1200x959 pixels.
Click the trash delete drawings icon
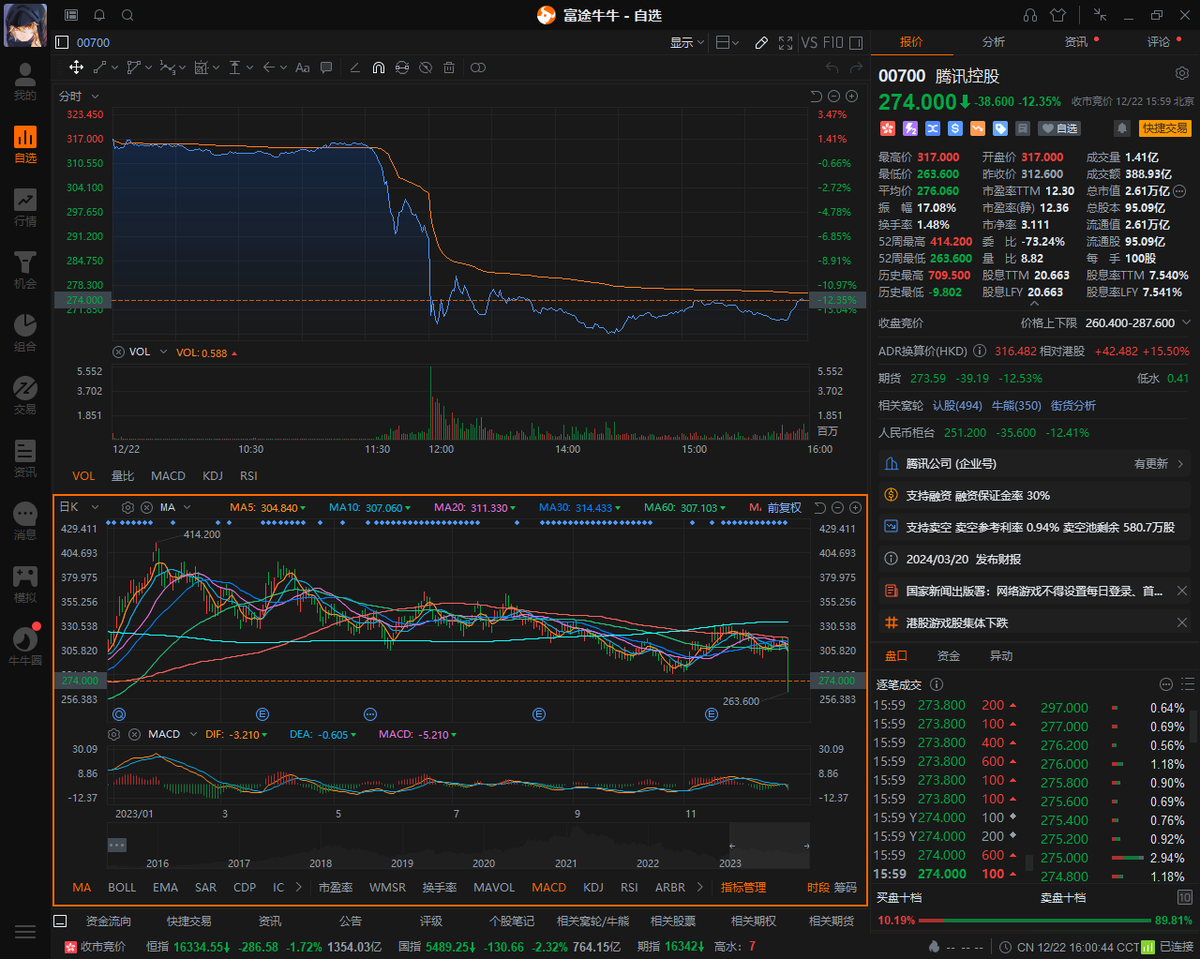[x=449, y=67]
